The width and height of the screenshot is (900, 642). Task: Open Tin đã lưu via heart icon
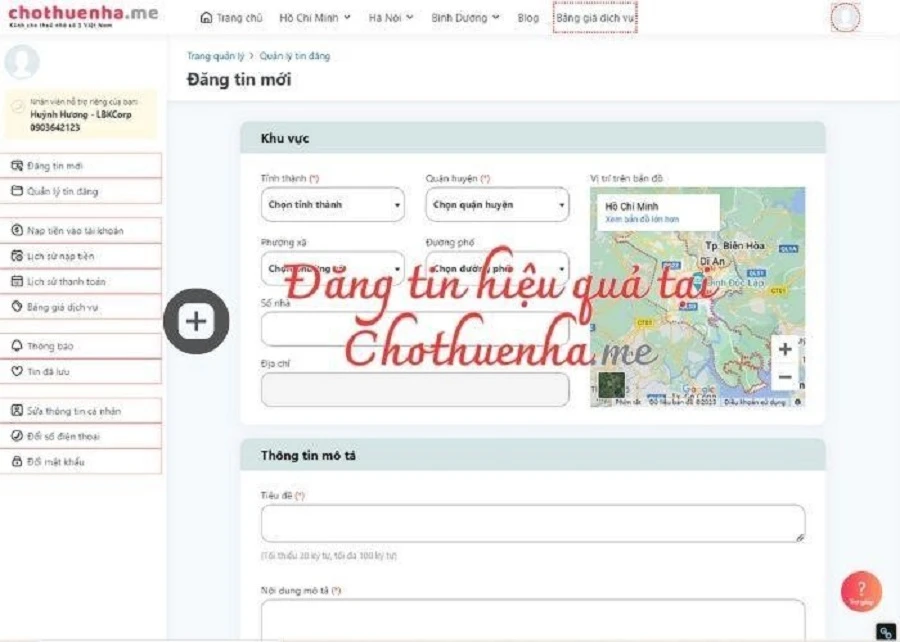(17, 370)
